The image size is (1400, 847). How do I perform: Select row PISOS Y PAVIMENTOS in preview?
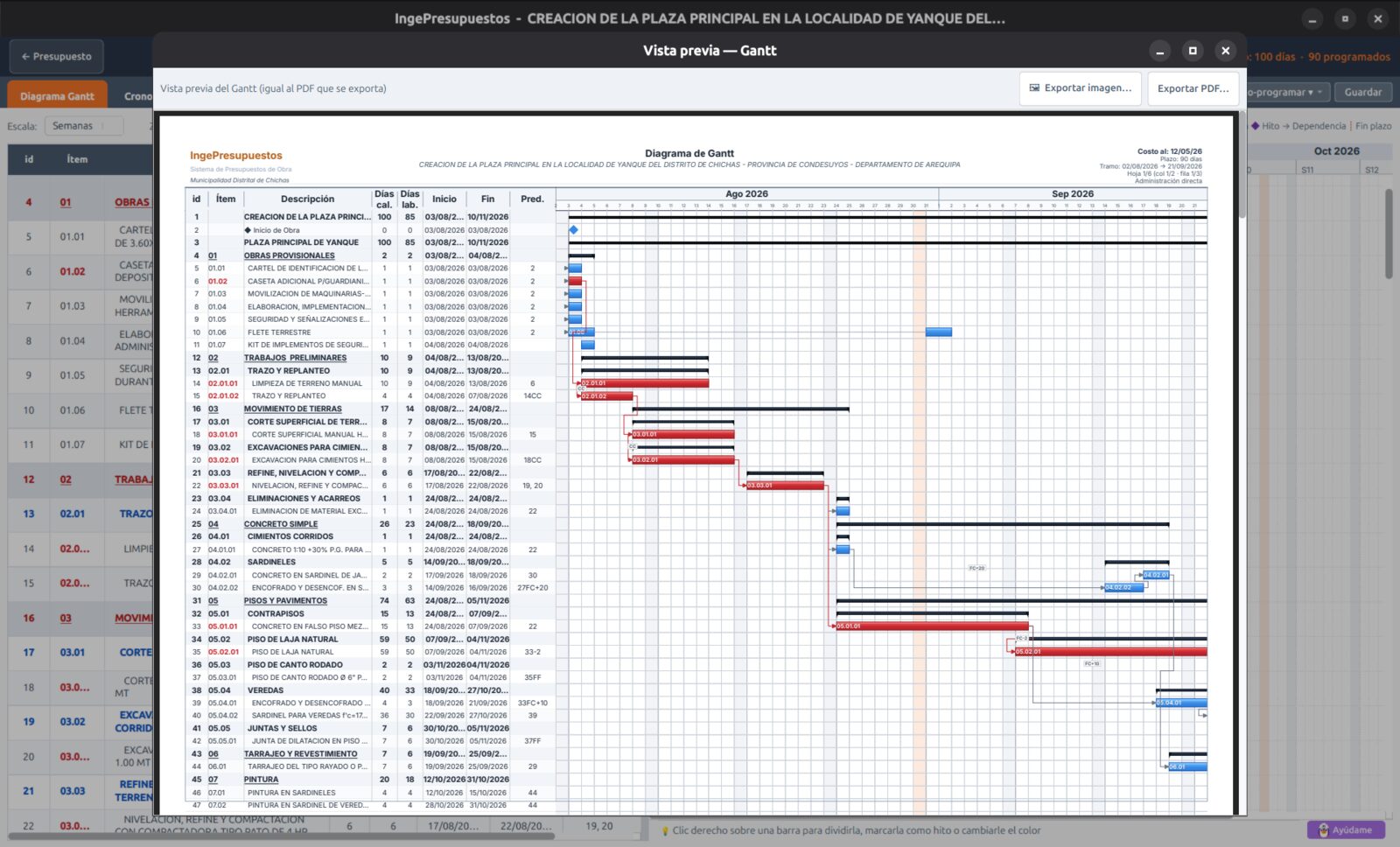370,601
